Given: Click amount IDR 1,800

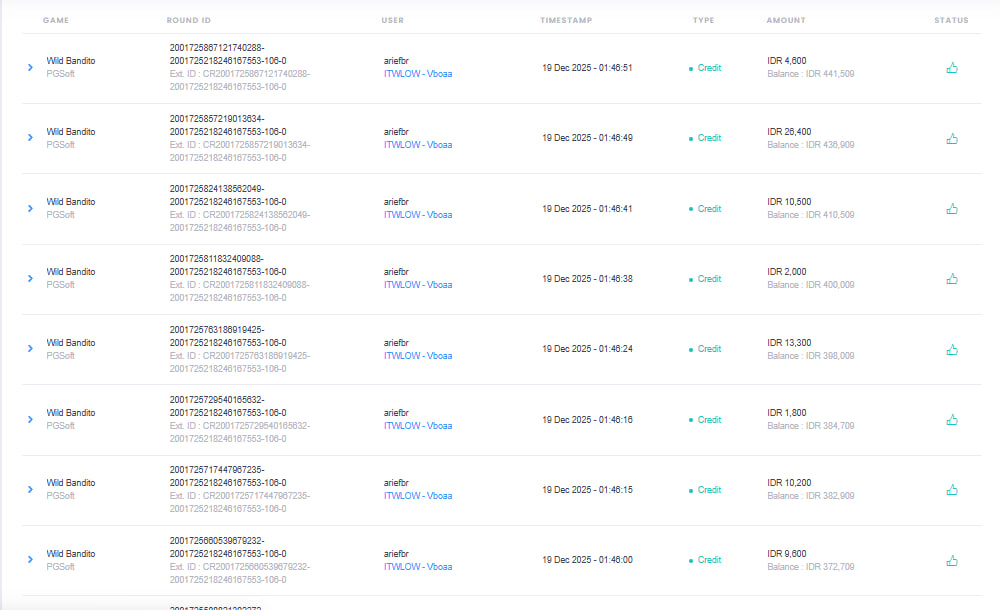Looking at the screenshot, I should [787, 413].
